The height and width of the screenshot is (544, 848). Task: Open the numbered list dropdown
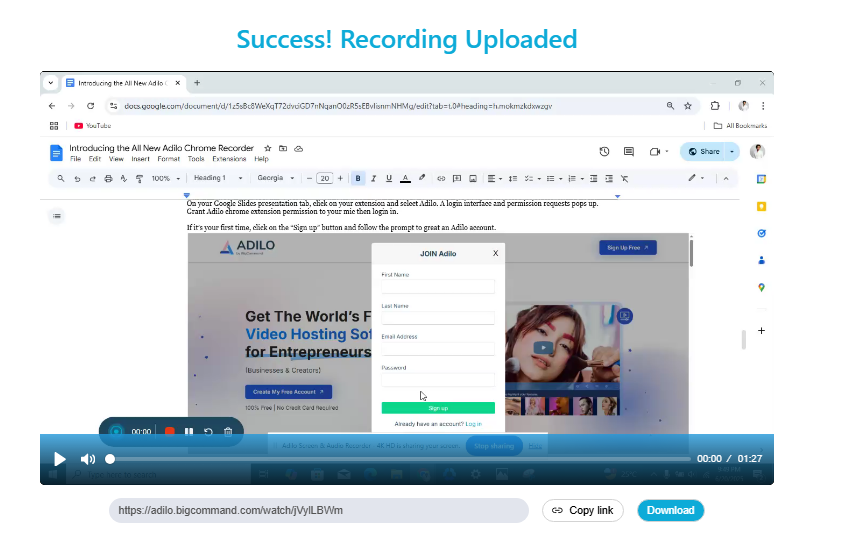click(575, 178)
